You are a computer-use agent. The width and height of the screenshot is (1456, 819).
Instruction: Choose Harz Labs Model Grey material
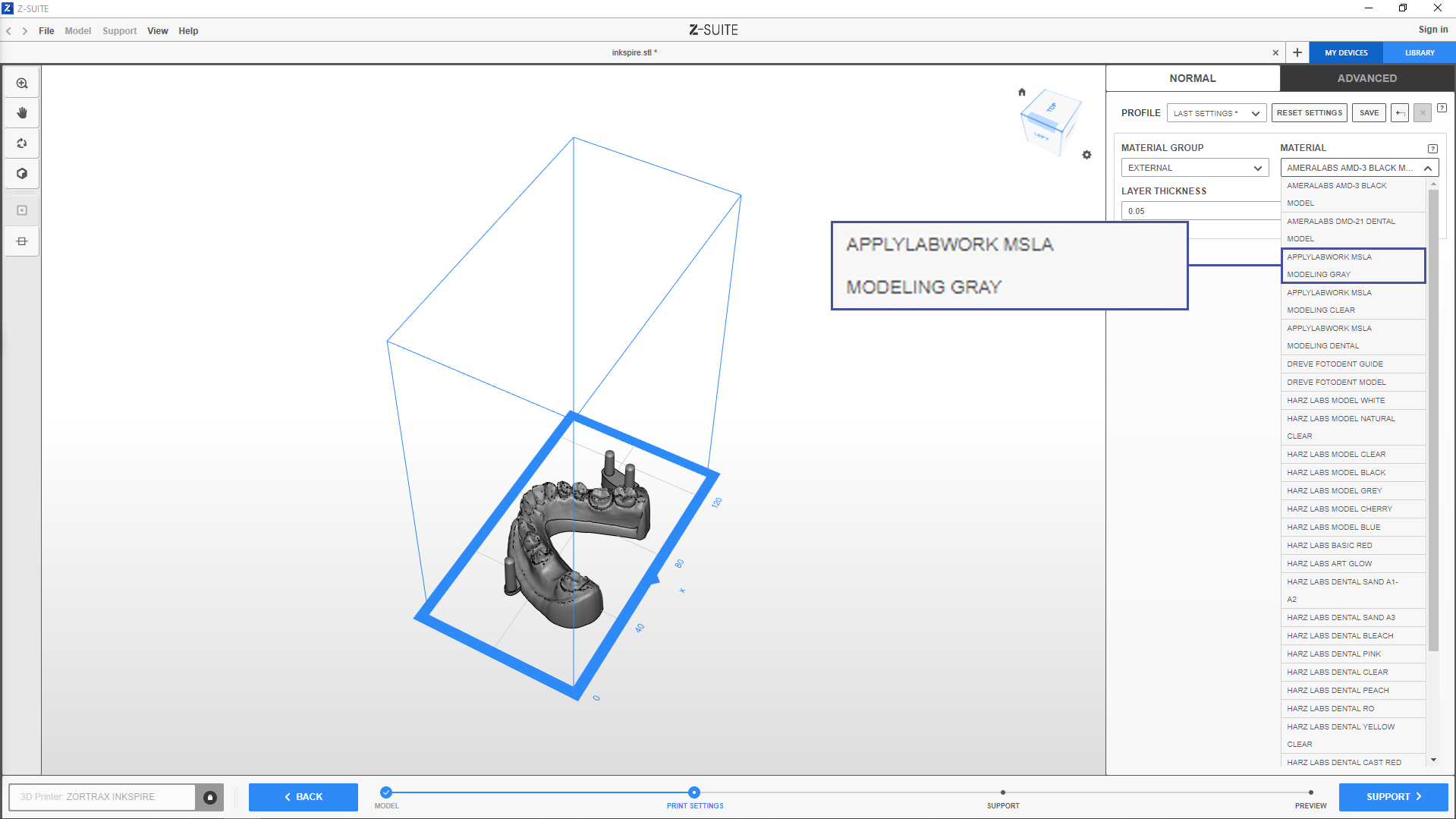[x=1334, y=491]
